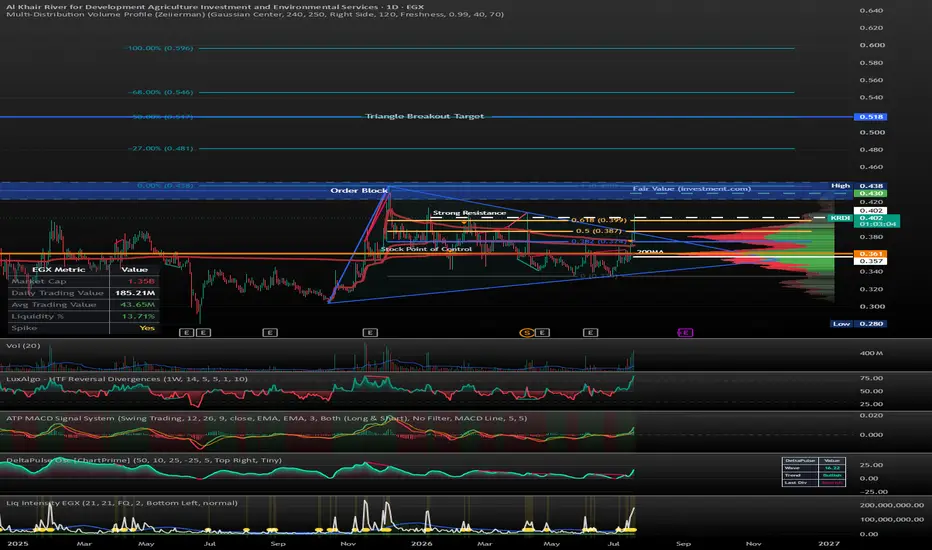Click the 0.600 price scale value
This screenshot has width=932, height=550.
pyautogui.click(x=871, y=45)
